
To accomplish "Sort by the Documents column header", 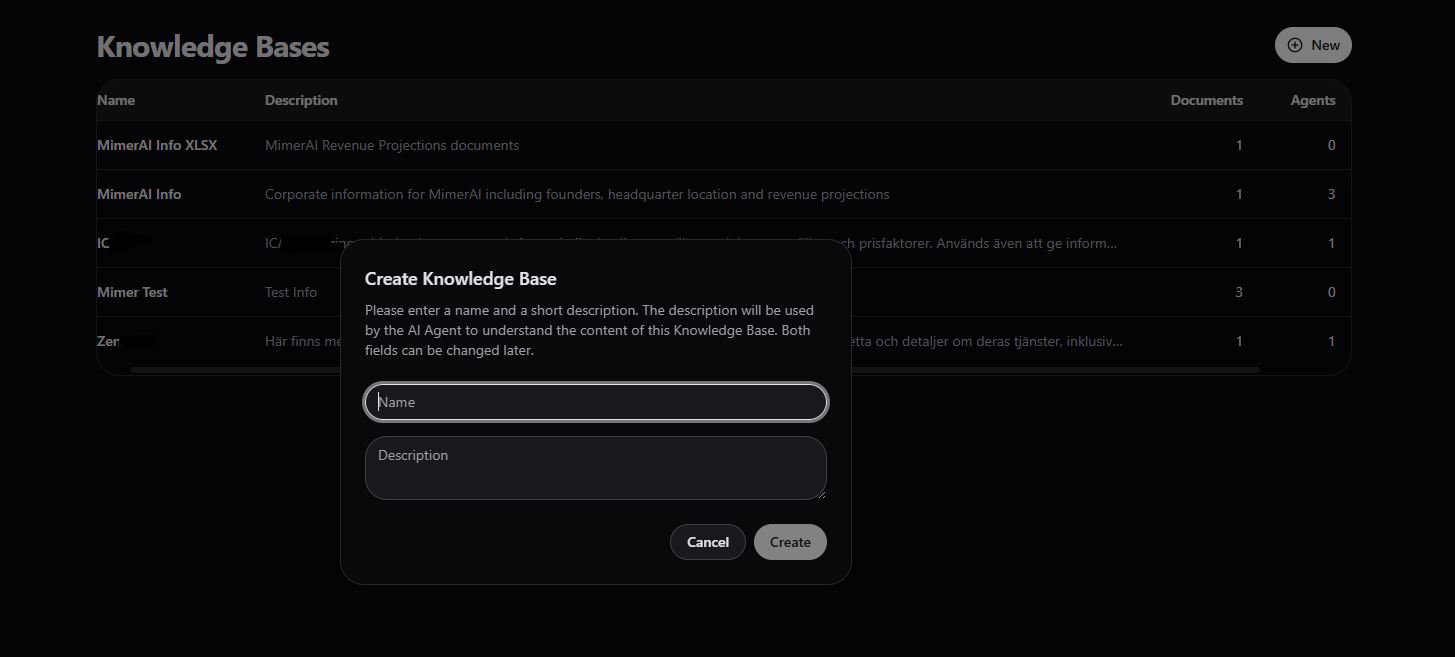I will click(x=1206, y=100).
